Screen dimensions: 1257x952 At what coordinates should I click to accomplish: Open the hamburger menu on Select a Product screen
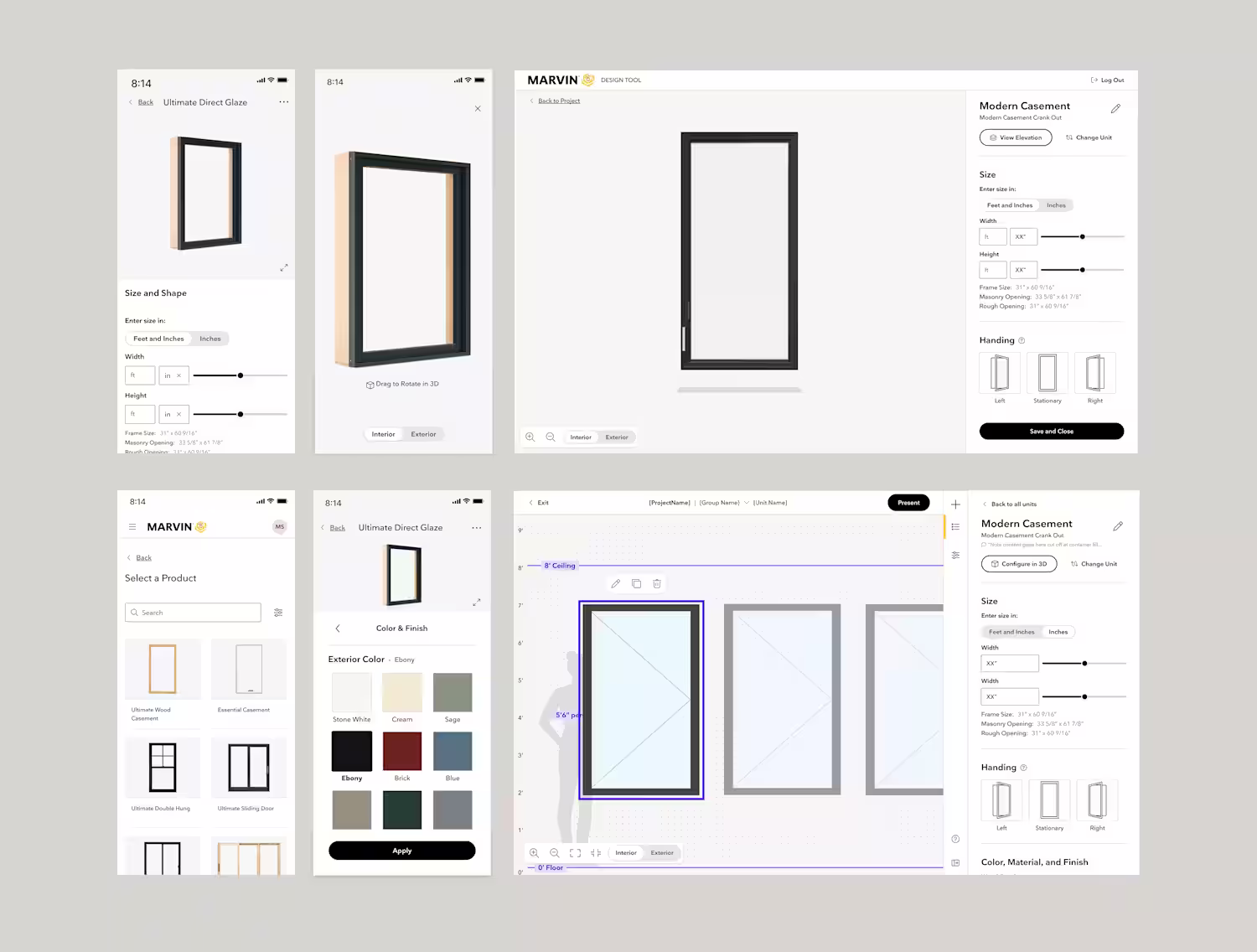[132, 527]
